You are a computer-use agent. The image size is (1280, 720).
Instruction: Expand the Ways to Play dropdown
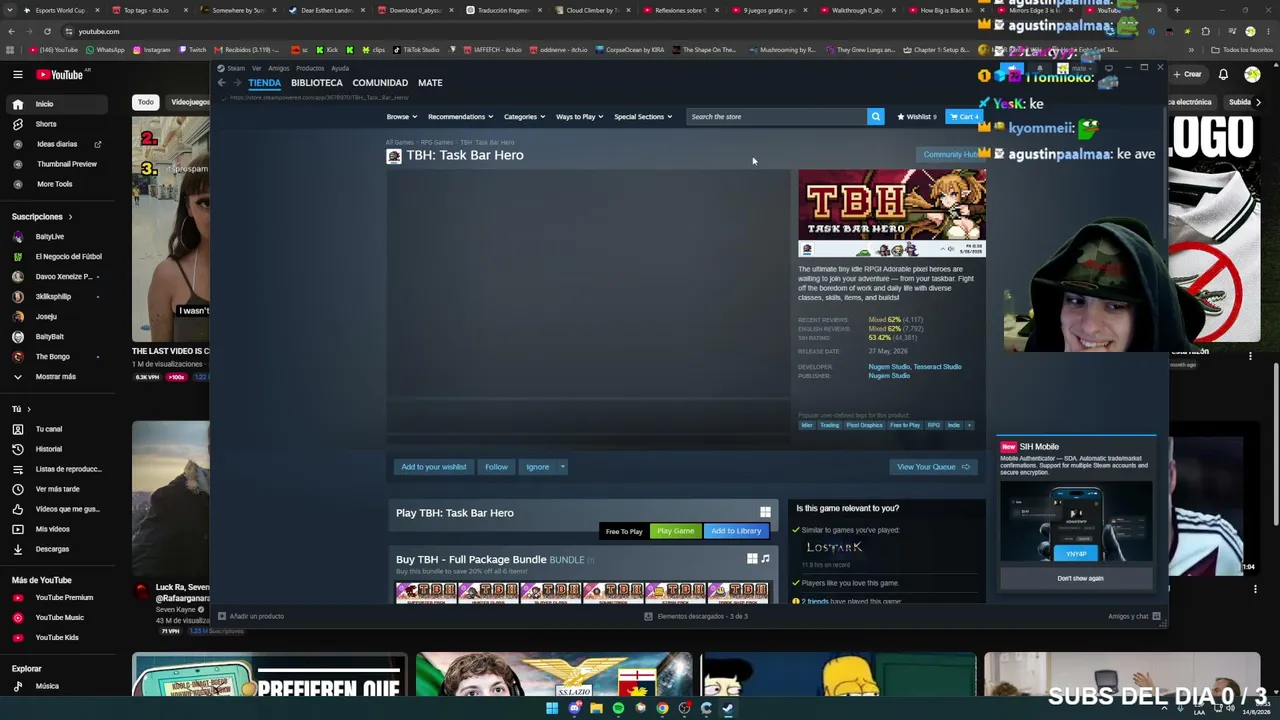pos(579,117)
